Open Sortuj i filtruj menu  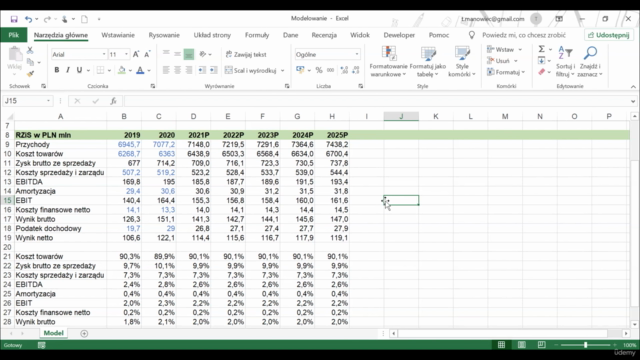[x=565, y=61]
